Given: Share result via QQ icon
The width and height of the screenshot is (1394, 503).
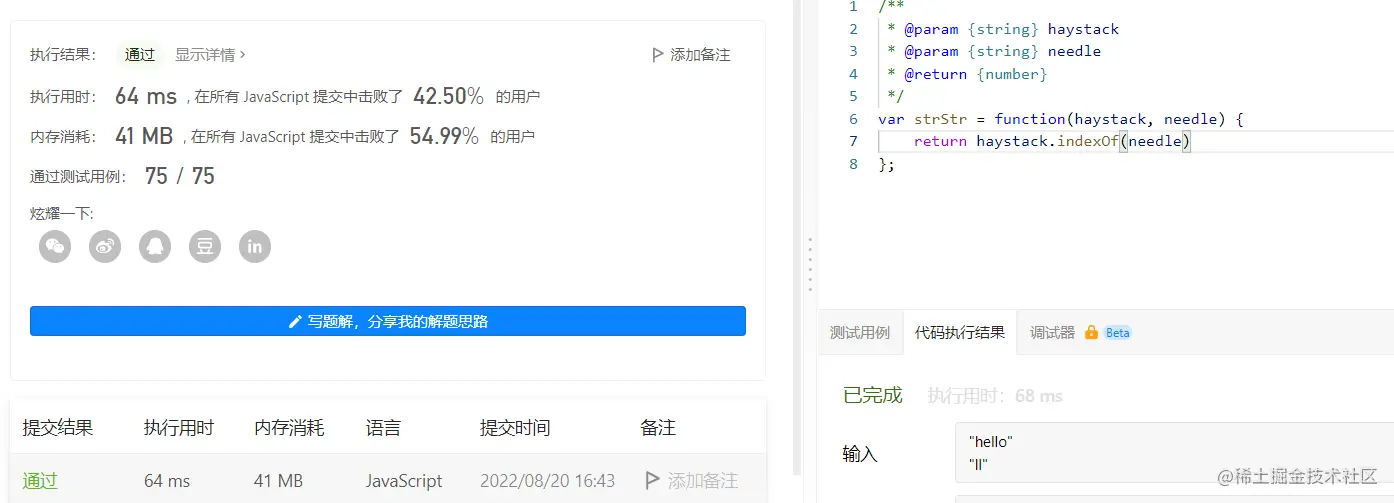Looking at the screenshot, I should click(155, 246).
